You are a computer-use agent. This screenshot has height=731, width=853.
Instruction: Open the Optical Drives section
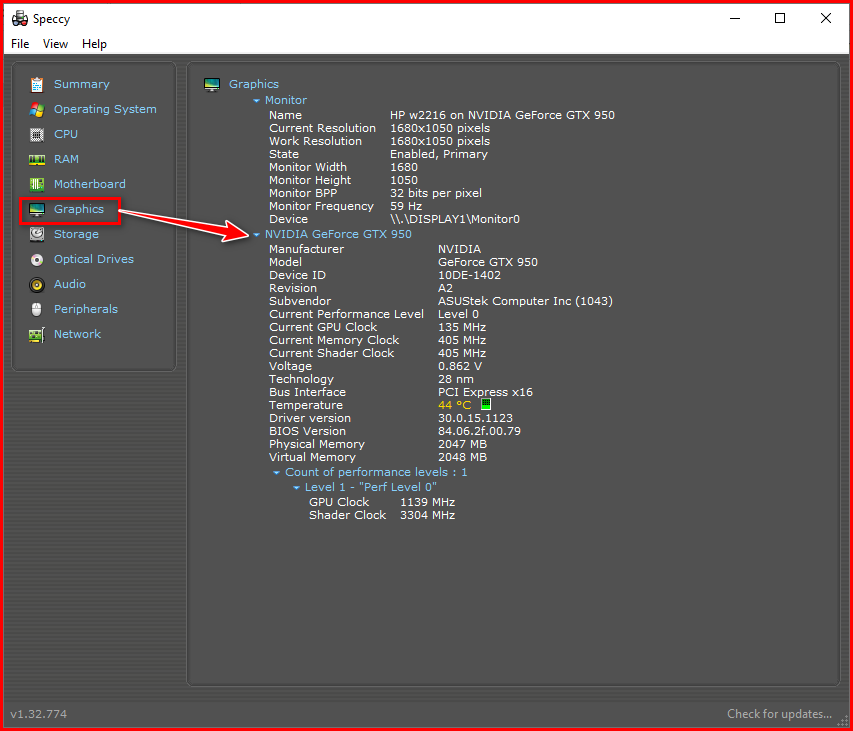94,259
